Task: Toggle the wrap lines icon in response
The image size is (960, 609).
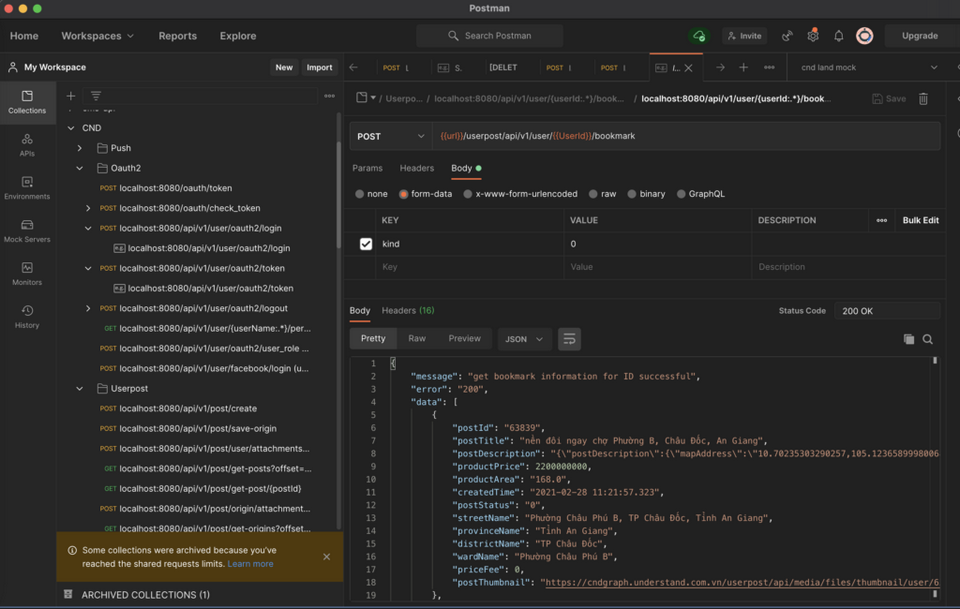Action: coord(569,339)
